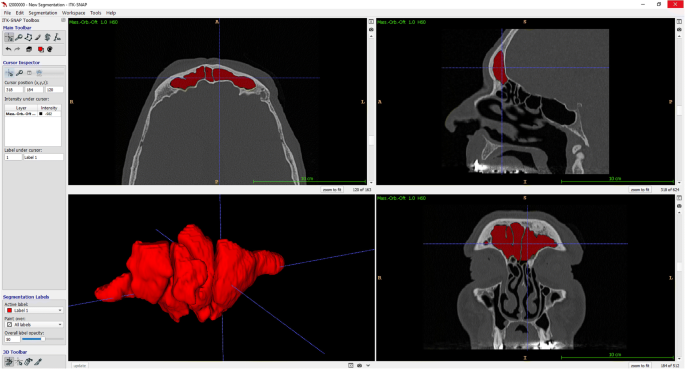Open the Workspace menu

73,13
